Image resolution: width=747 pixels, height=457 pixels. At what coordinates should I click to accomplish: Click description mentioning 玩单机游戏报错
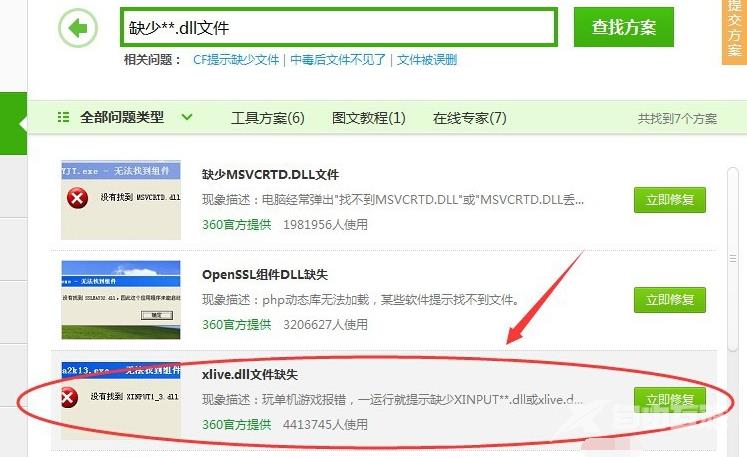click(392, 400)
